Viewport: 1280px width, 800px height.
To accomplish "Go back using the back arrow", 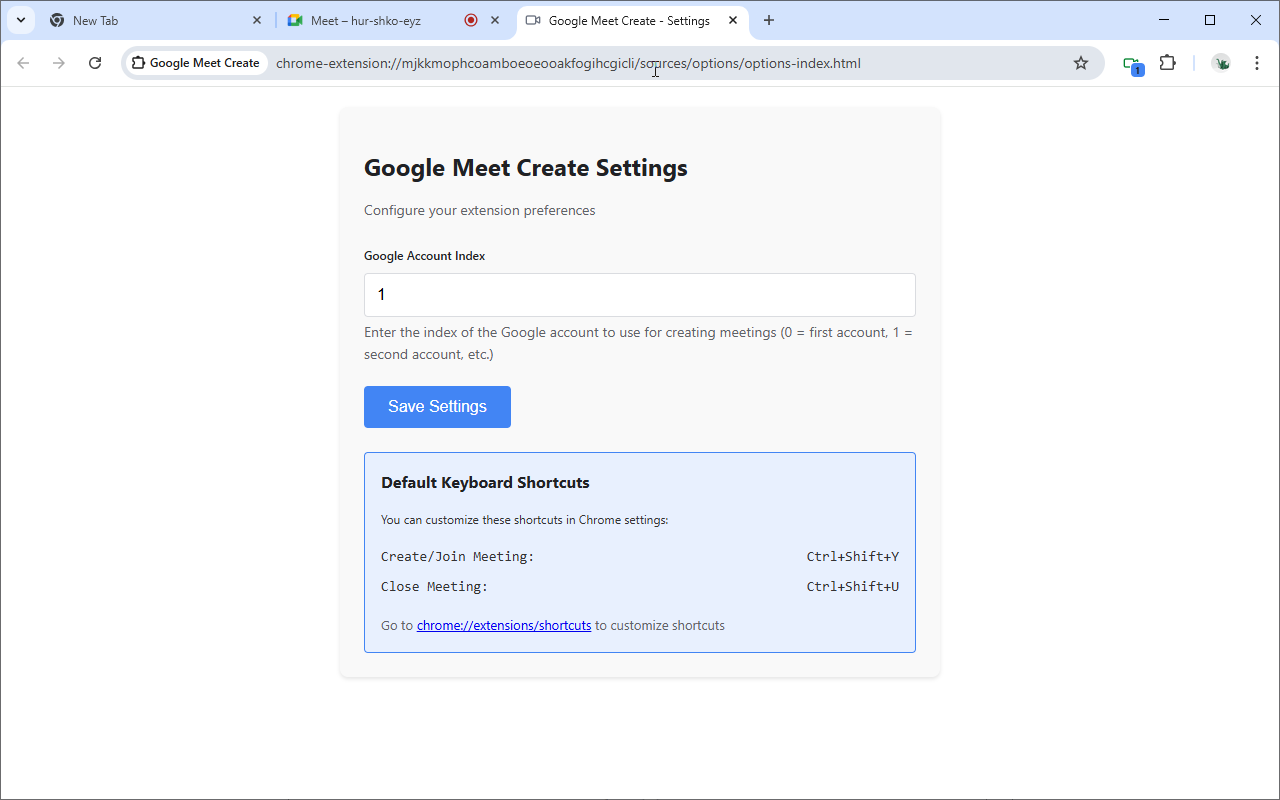I will tap(23, 63).
